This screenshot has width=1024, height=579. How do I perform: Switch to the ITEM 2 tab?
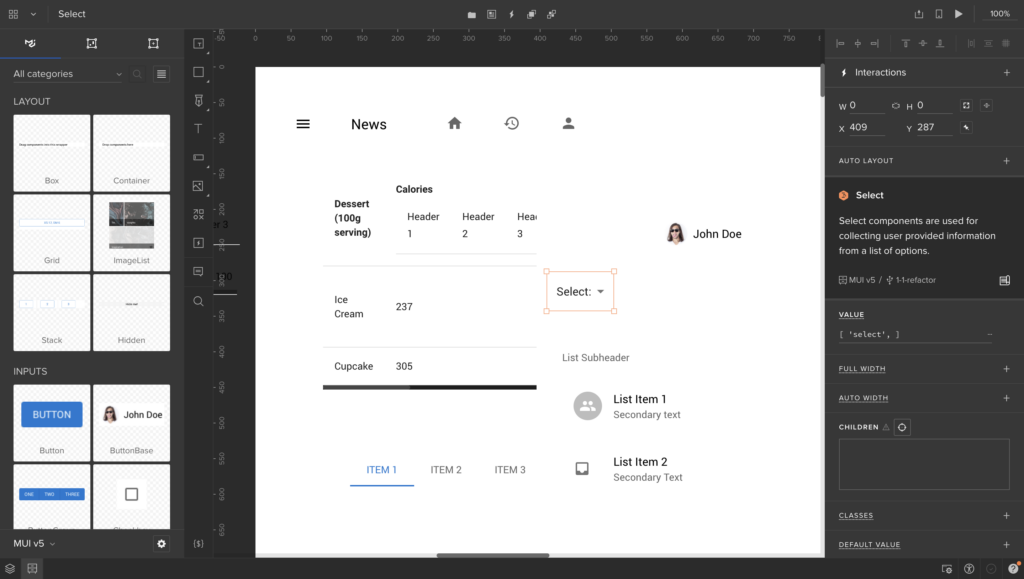coord(446,470)
